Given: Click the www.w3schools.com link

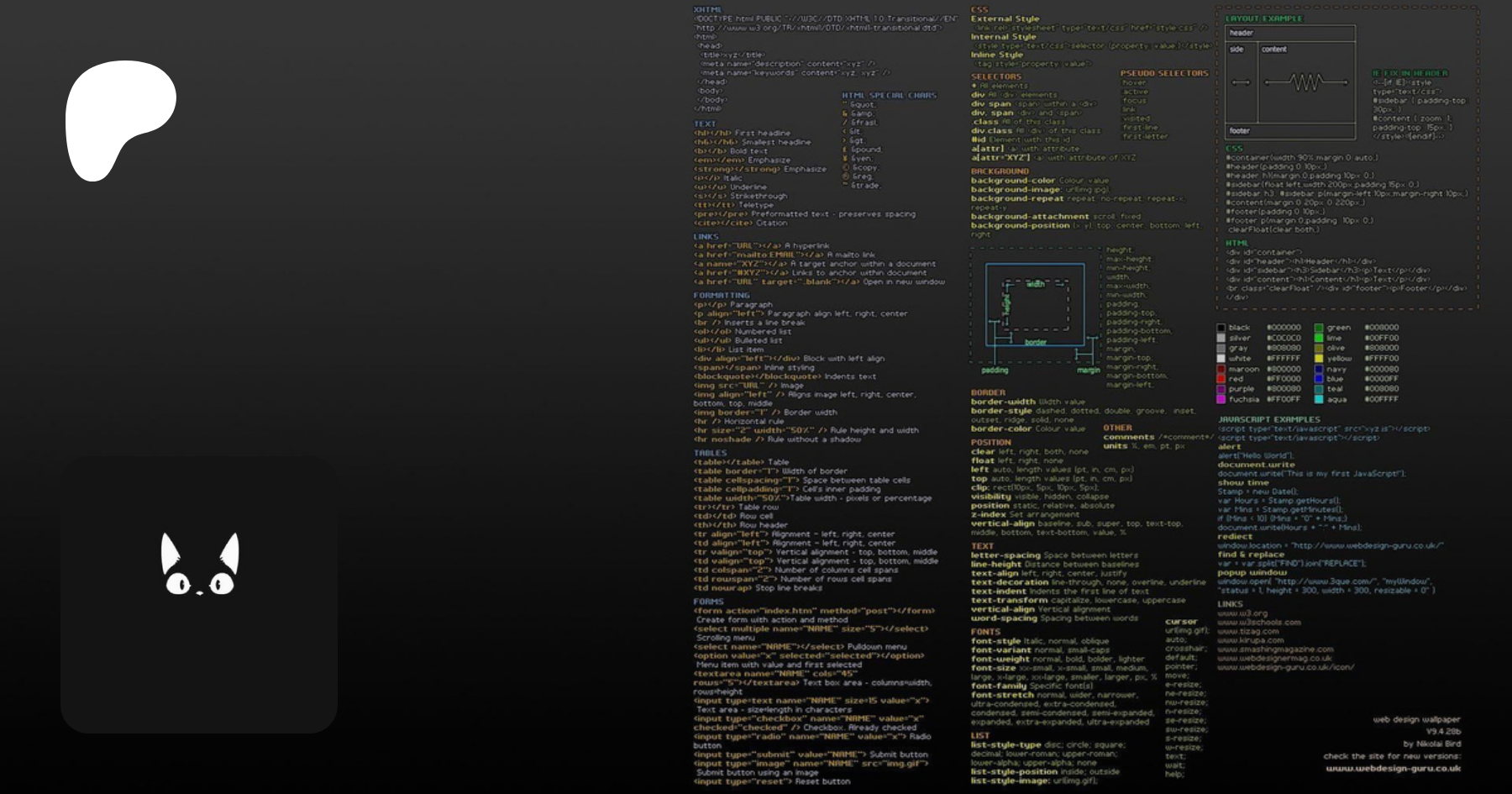Looking at the screenshot, I should pyautogui.click(x=1258, y=623).
